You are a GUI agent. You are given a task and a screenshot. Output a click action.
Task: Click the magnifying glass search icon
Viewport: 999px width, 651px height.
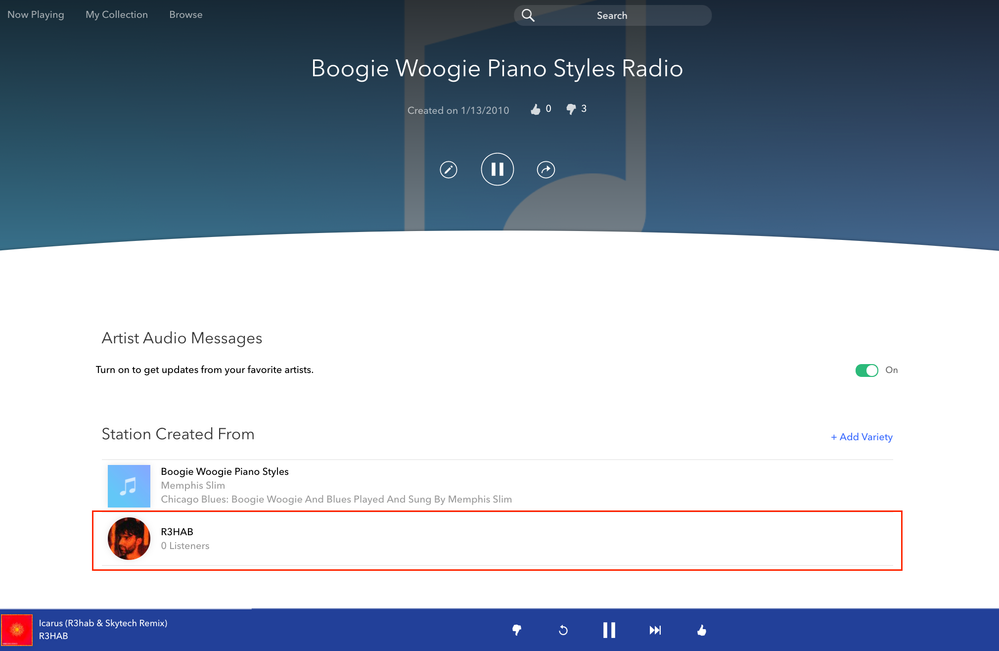(528, 15)
